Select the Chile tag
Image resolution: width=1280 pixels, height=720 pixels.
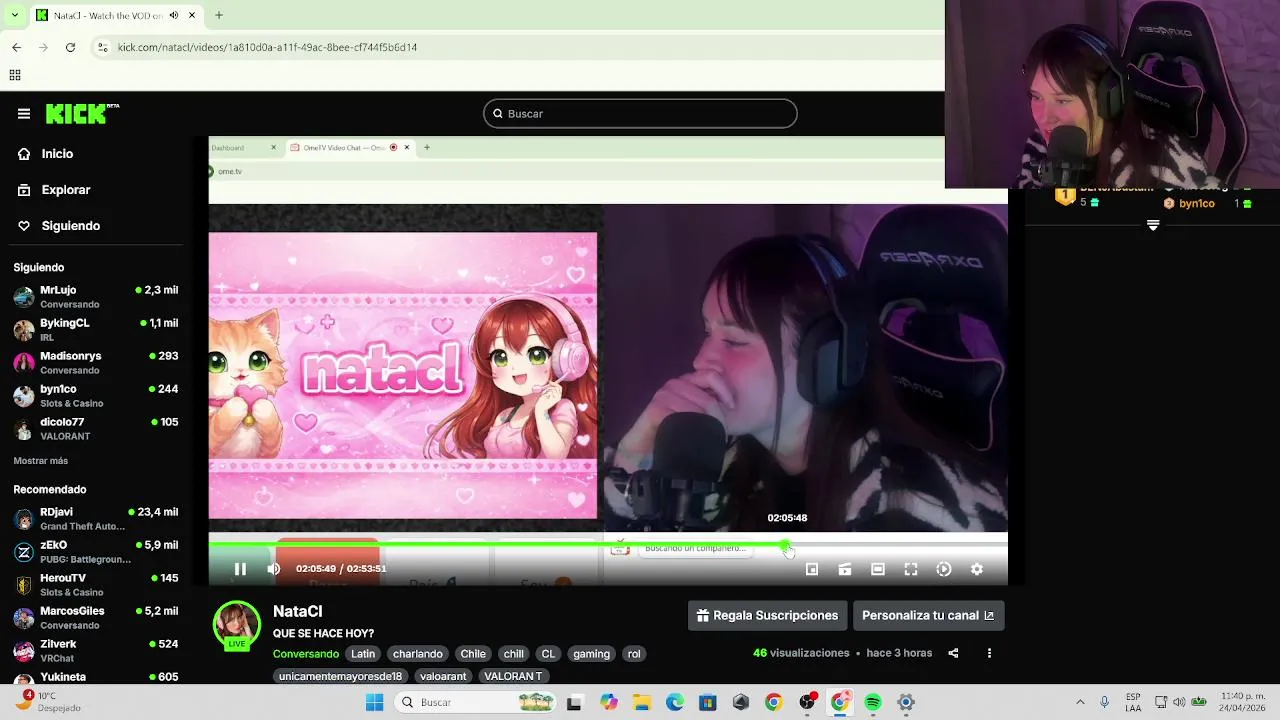point(473,654)
